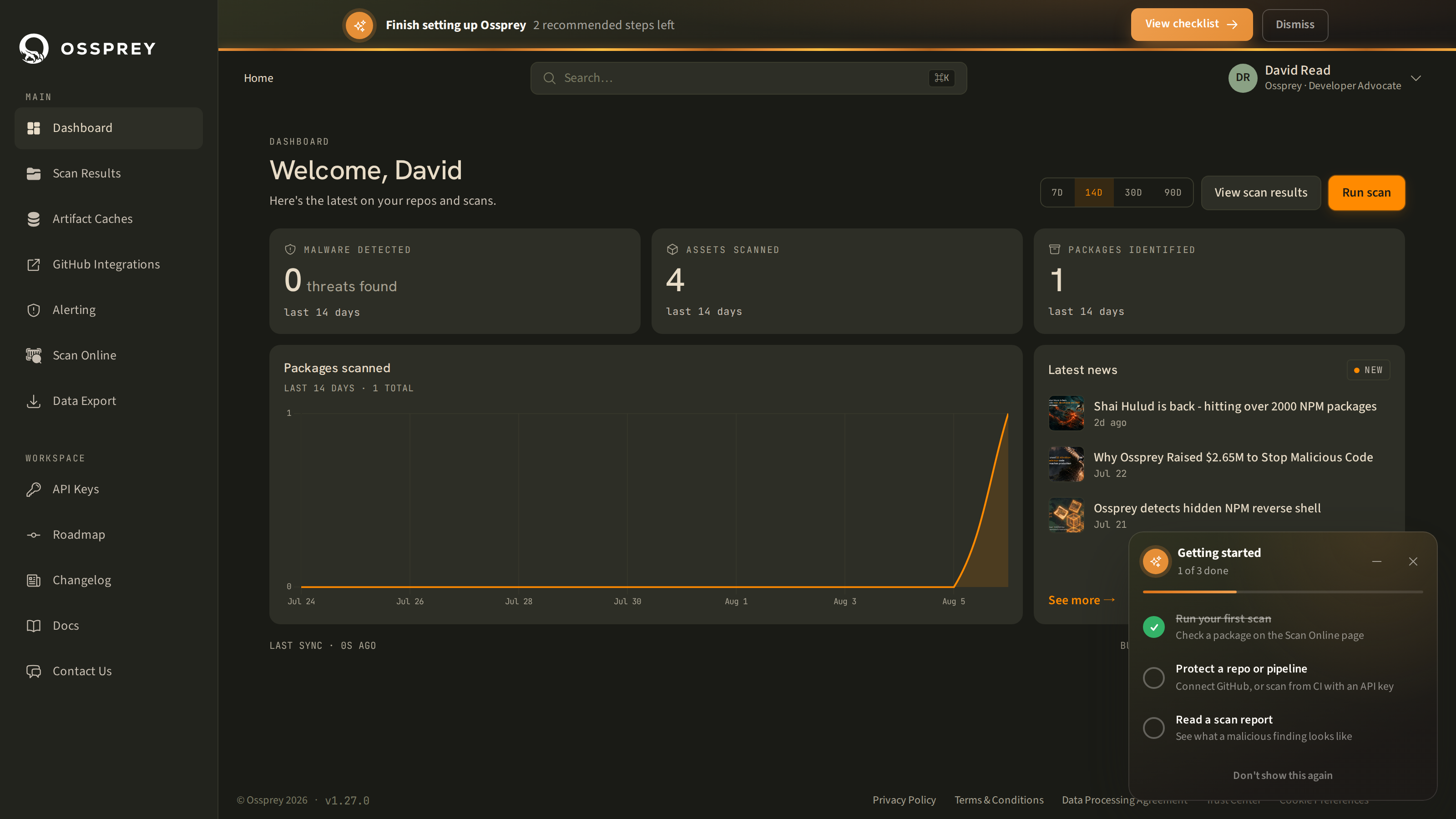Go to Artifact Caches
1456x819 pixels.
click(x=109, y=219)
